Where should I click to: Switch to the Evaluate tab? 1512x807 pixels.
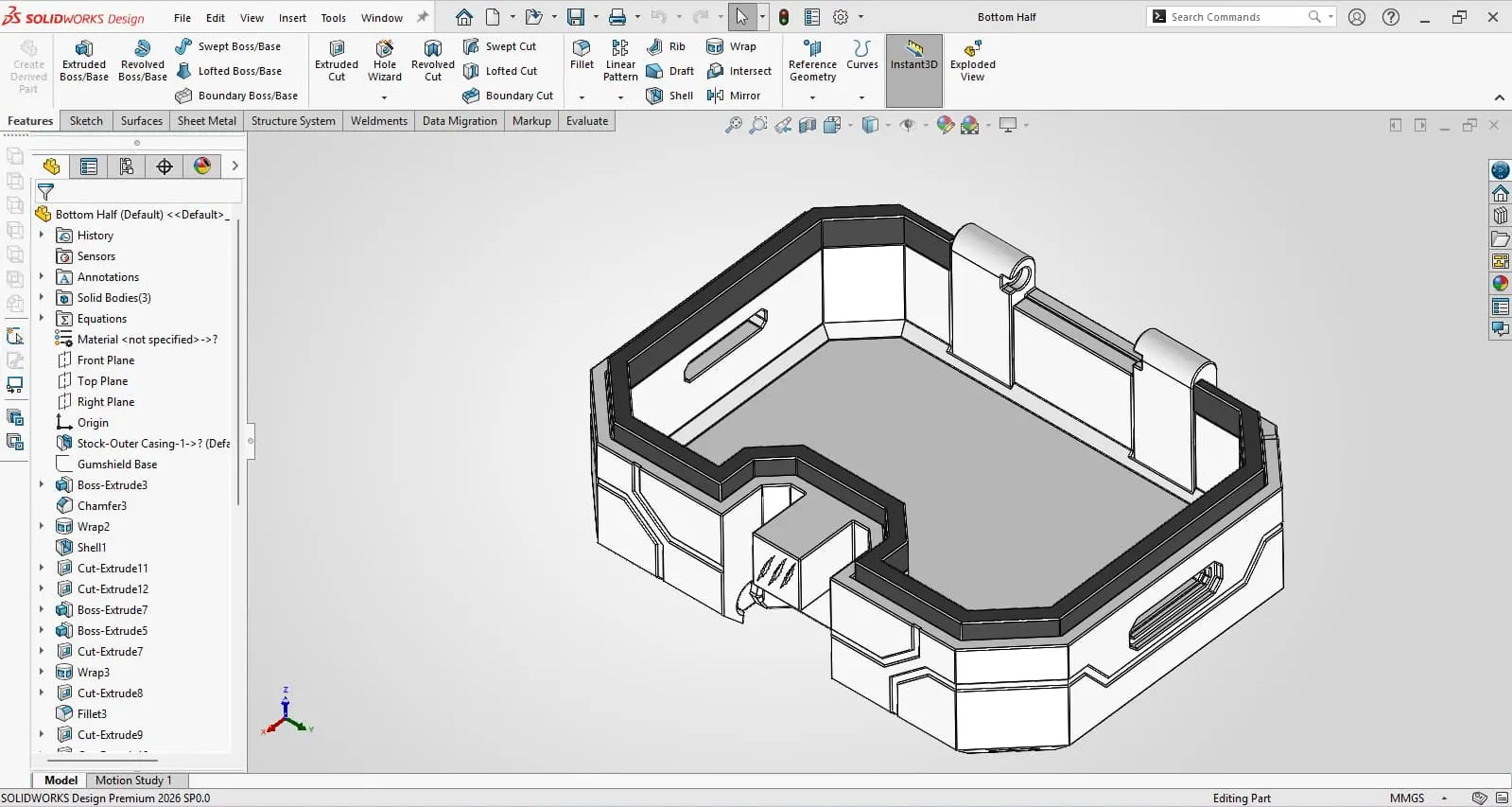[x=587, y=121]
